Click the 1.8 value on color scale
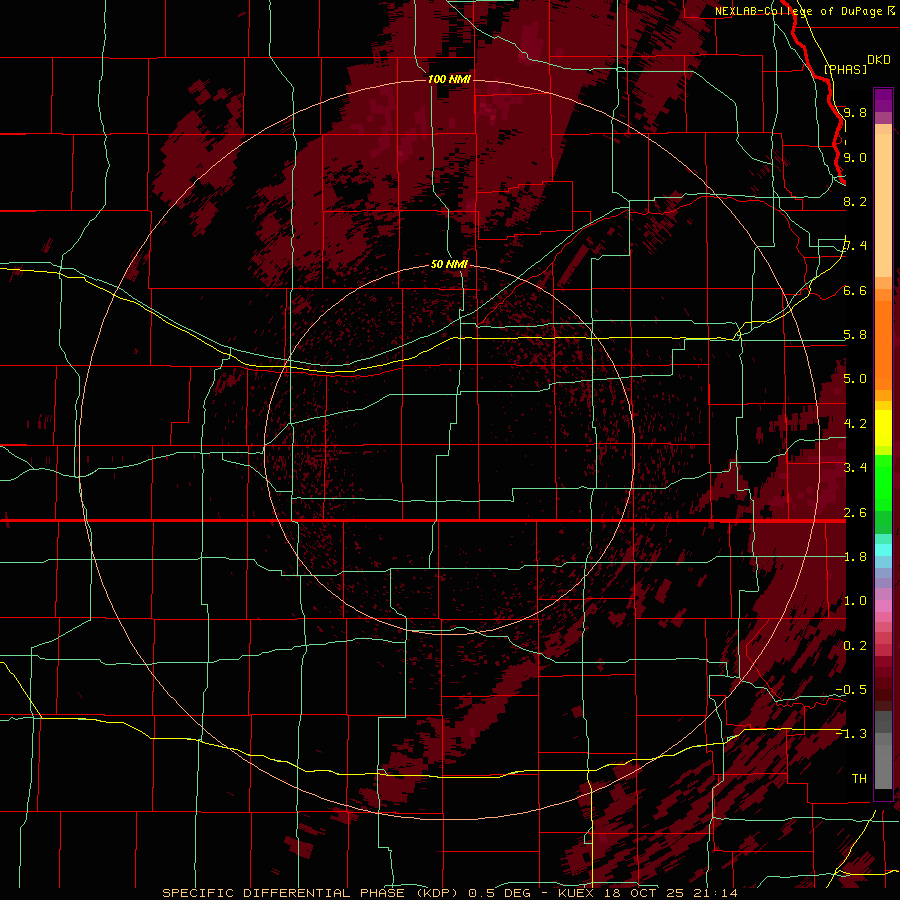Image resolution: width=900 pixels, height=900 pixels. pyautogui.click(x=855, y=557)
